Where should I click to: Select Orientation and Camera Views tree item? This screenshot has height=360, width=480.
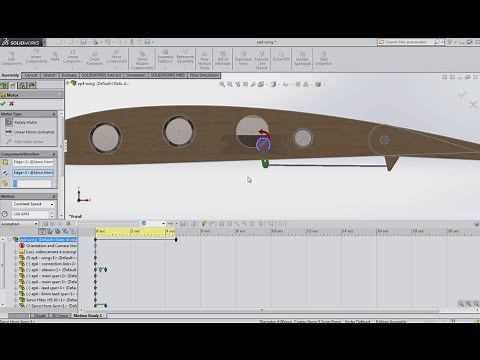pyautogui.click(x=48, y=246)
